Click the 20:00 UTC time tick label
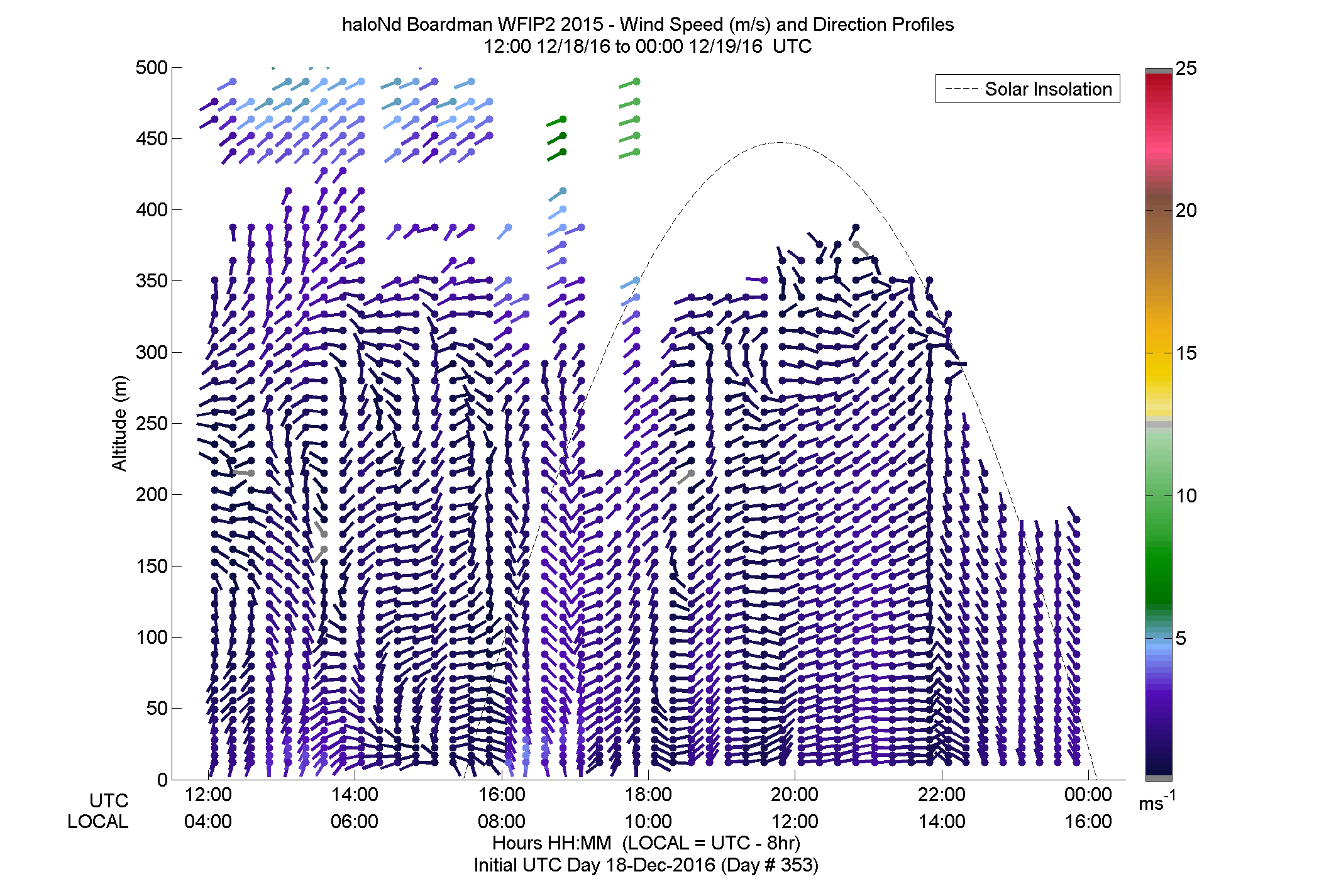Screen dimensions: 1319x896 pos(795,794)
